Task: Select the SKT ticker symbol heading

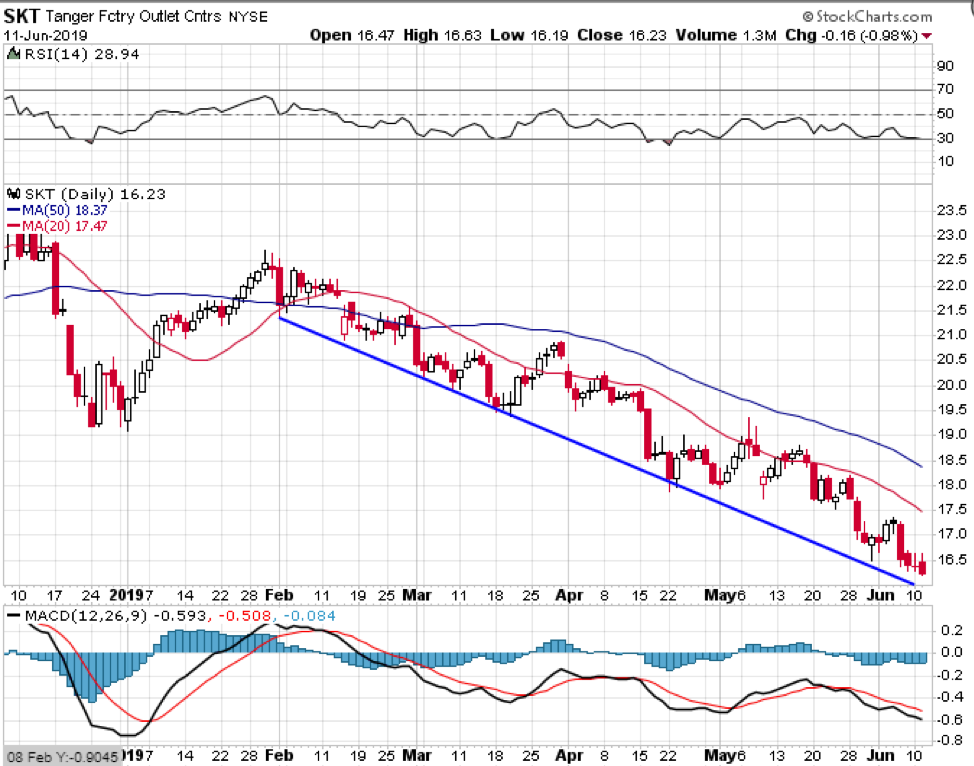Action: tap(22, 15)
